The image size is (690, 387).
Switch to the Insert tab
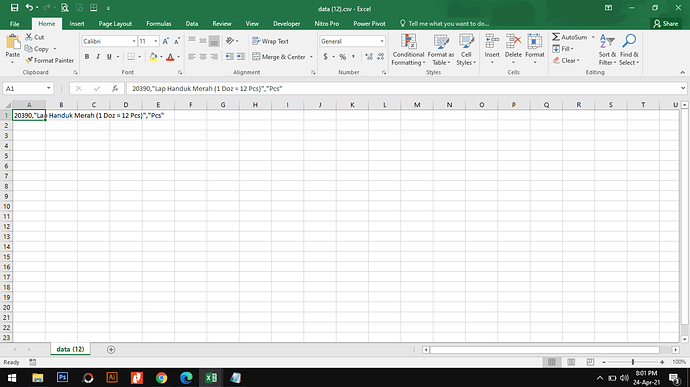coord(77,24)
